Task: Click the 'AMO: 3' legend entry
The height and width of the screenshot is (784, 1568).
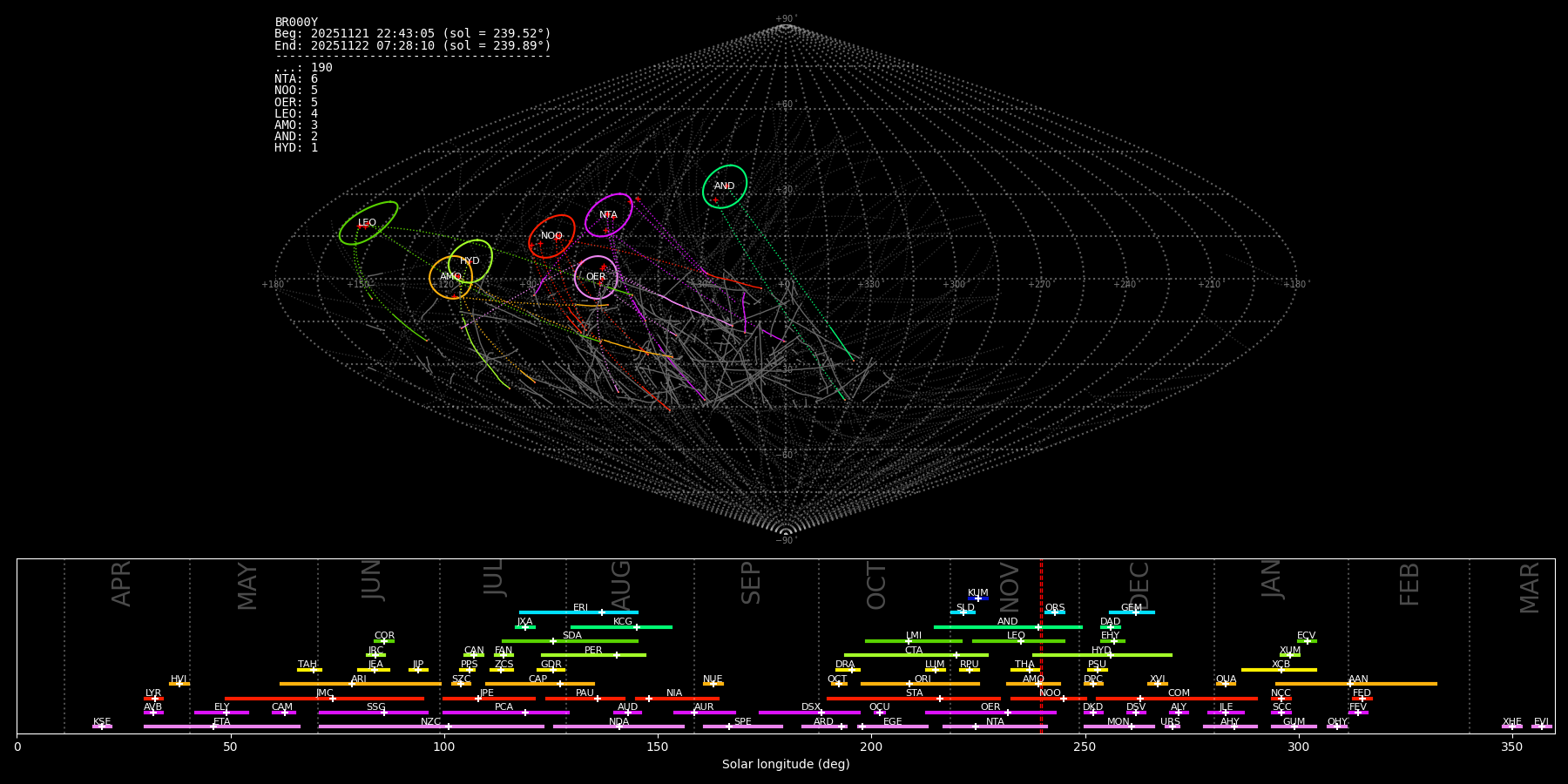Action: [x=296, y=125]
